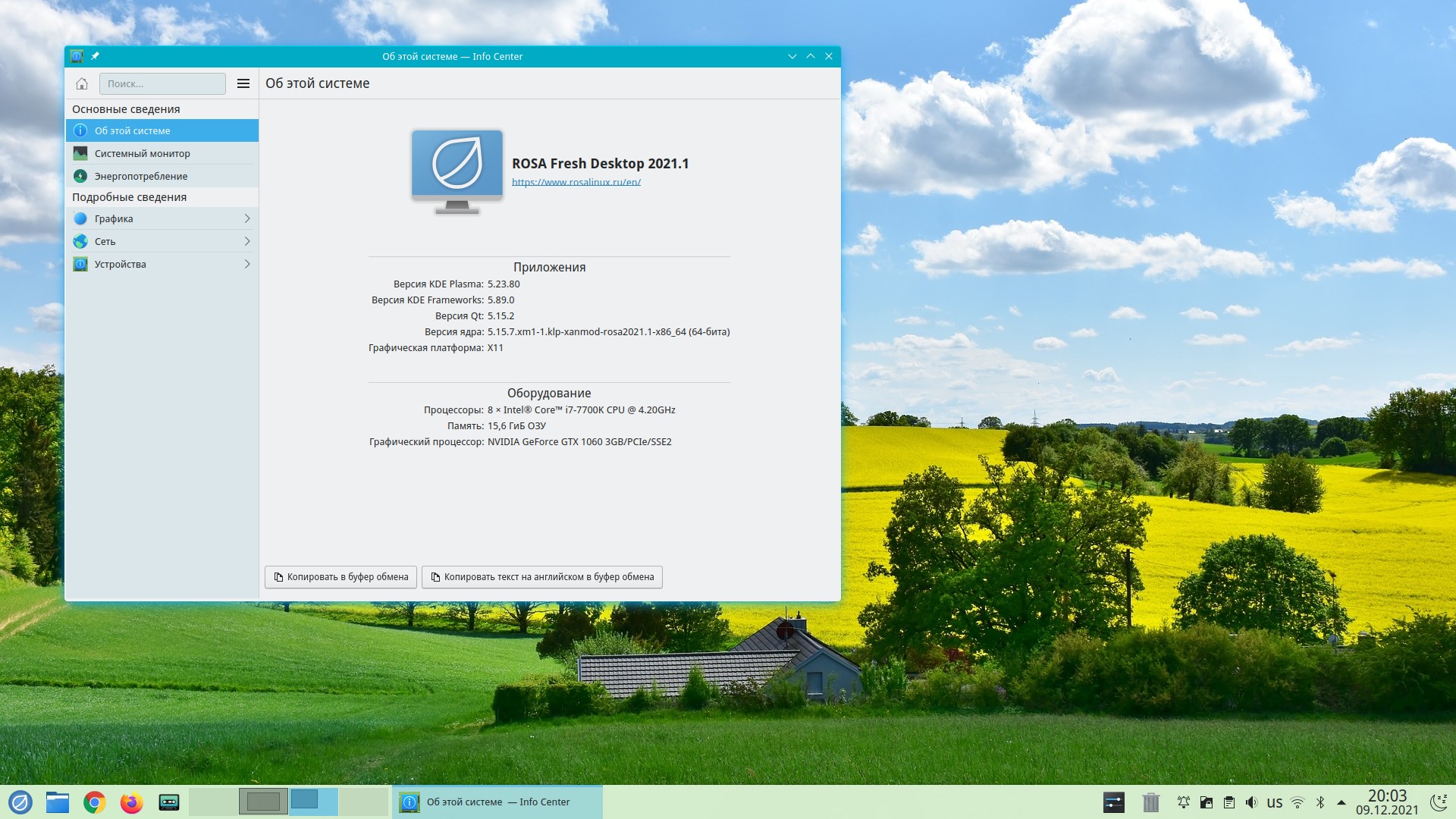Open the trash bin in the panel
Viewport: 1456px width, 819px height.
[x=1151, y=802]
